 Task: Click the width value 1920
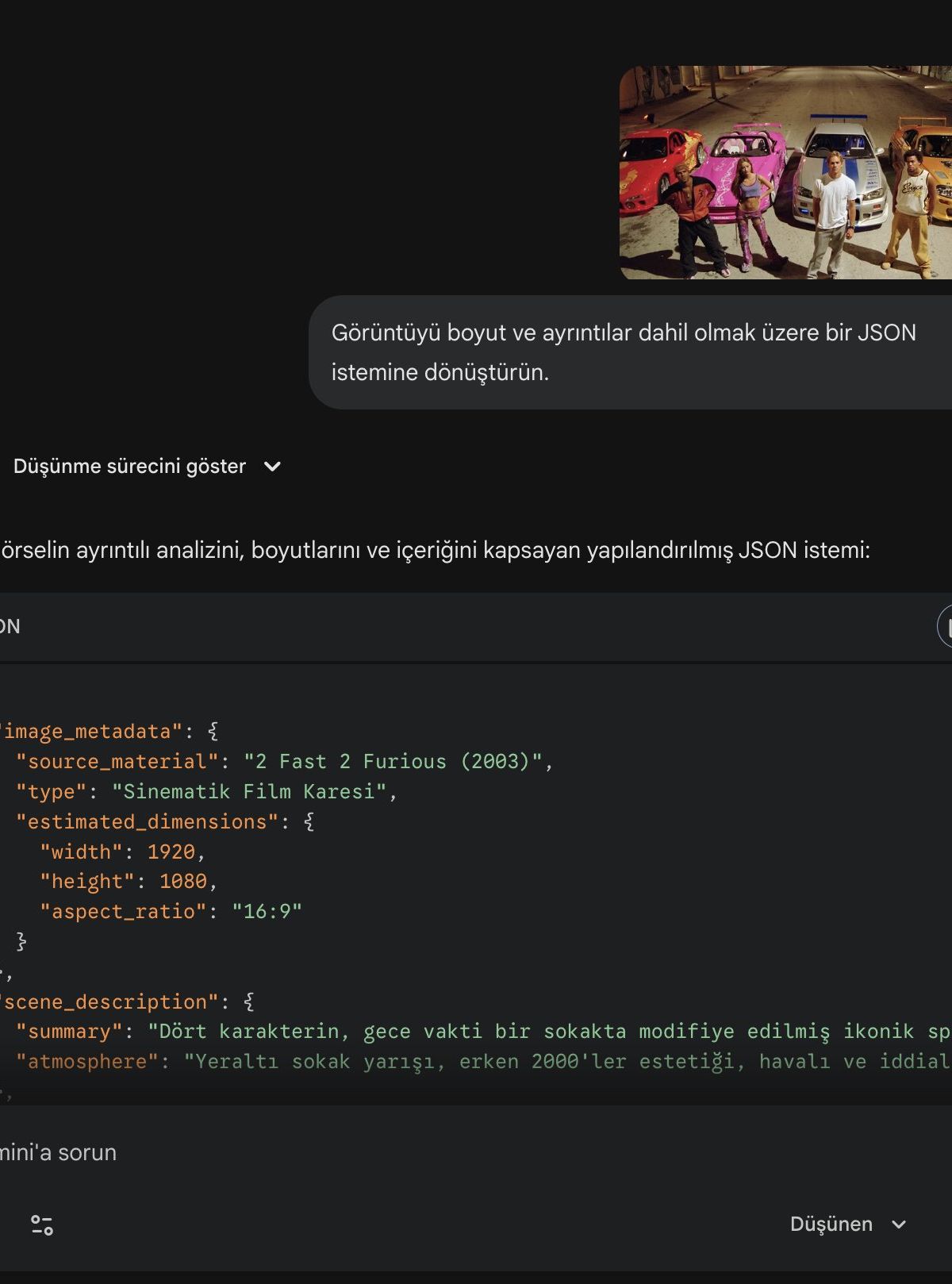coord(171,852)
